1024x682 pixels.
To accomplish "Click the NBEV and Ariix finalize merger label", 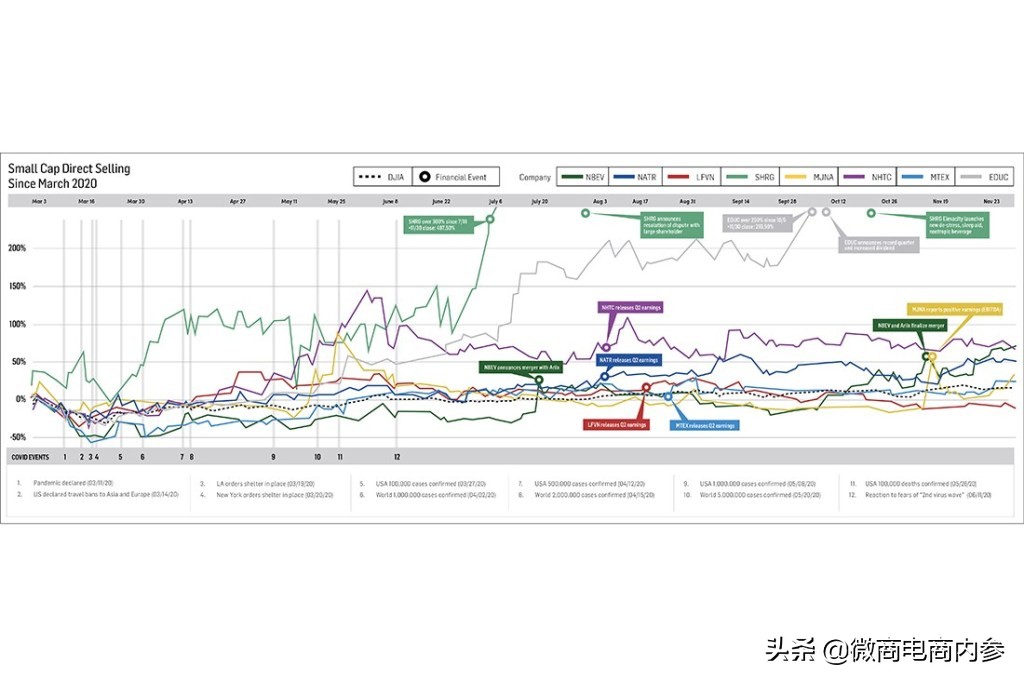I will 908,325.
